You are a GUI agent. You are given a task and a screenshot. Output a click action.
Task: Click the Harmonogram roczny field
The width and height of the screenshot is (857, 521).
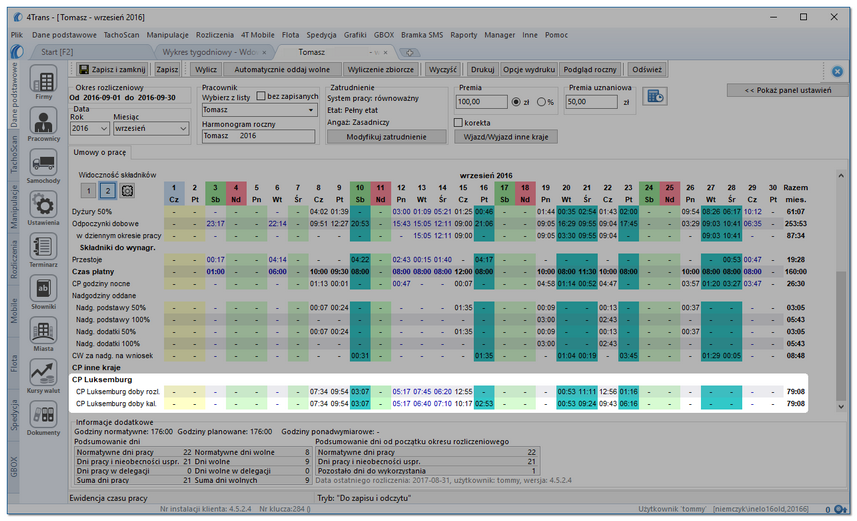tap(259, 136)
